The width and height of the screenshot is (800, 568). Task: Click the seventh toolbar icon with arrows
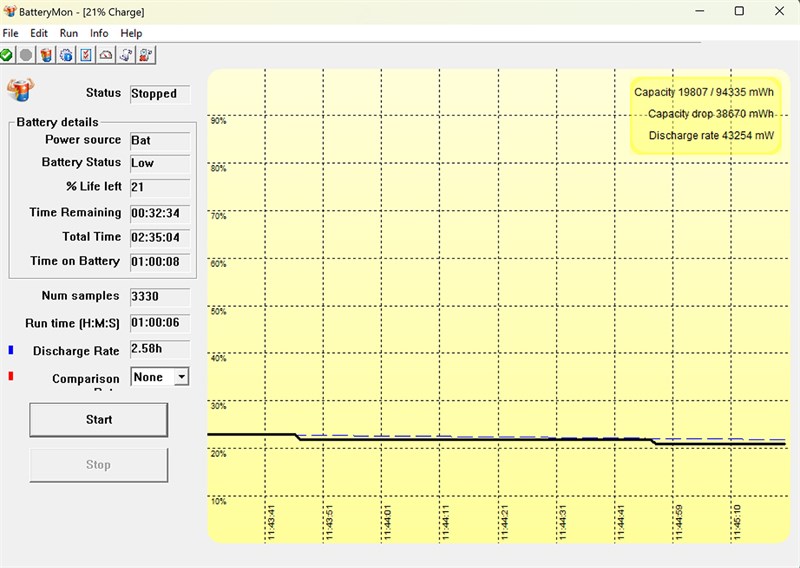tap(126, 55)
